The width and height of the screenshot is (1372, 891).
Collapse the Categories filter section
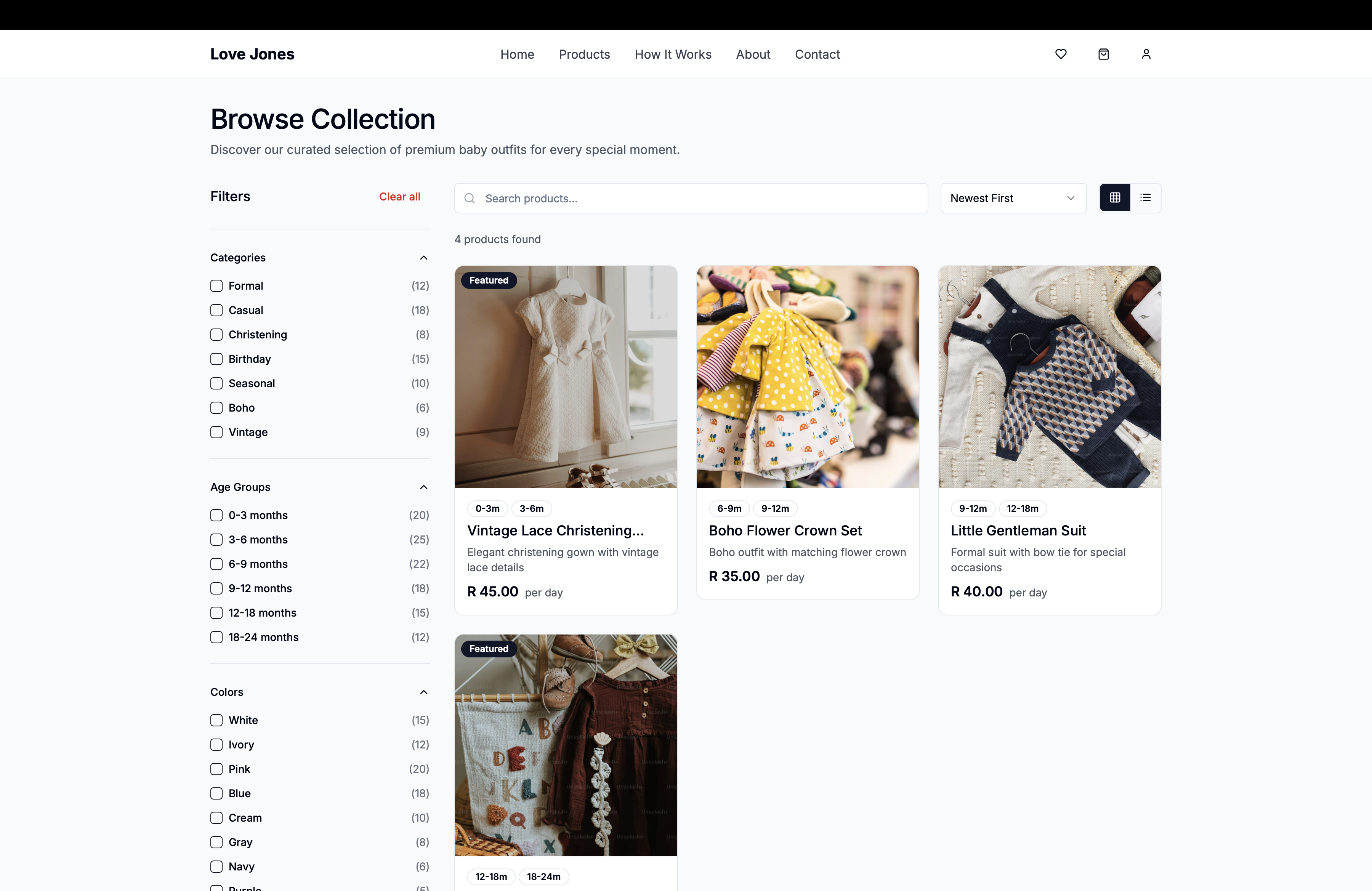(424, 258)
